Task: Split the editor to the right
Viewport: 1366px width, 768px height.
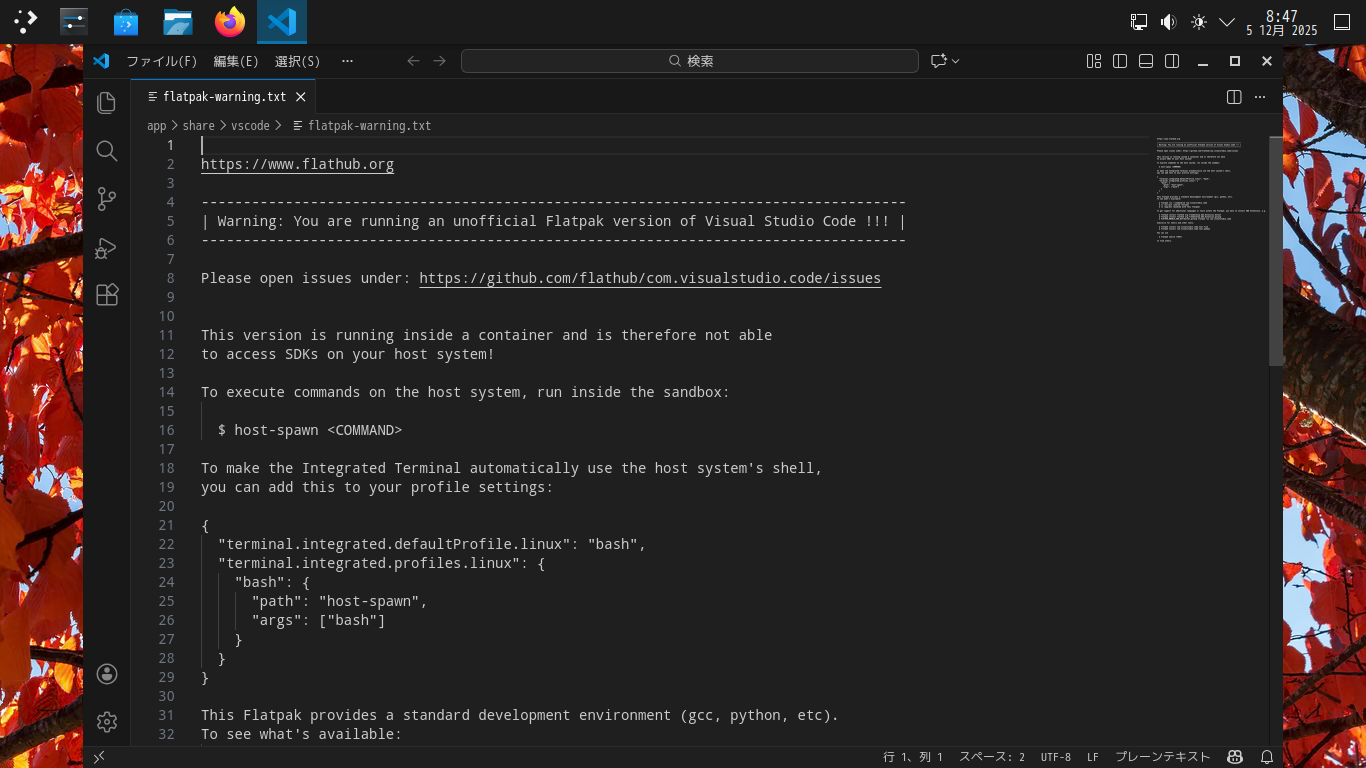Action: 1234,97
